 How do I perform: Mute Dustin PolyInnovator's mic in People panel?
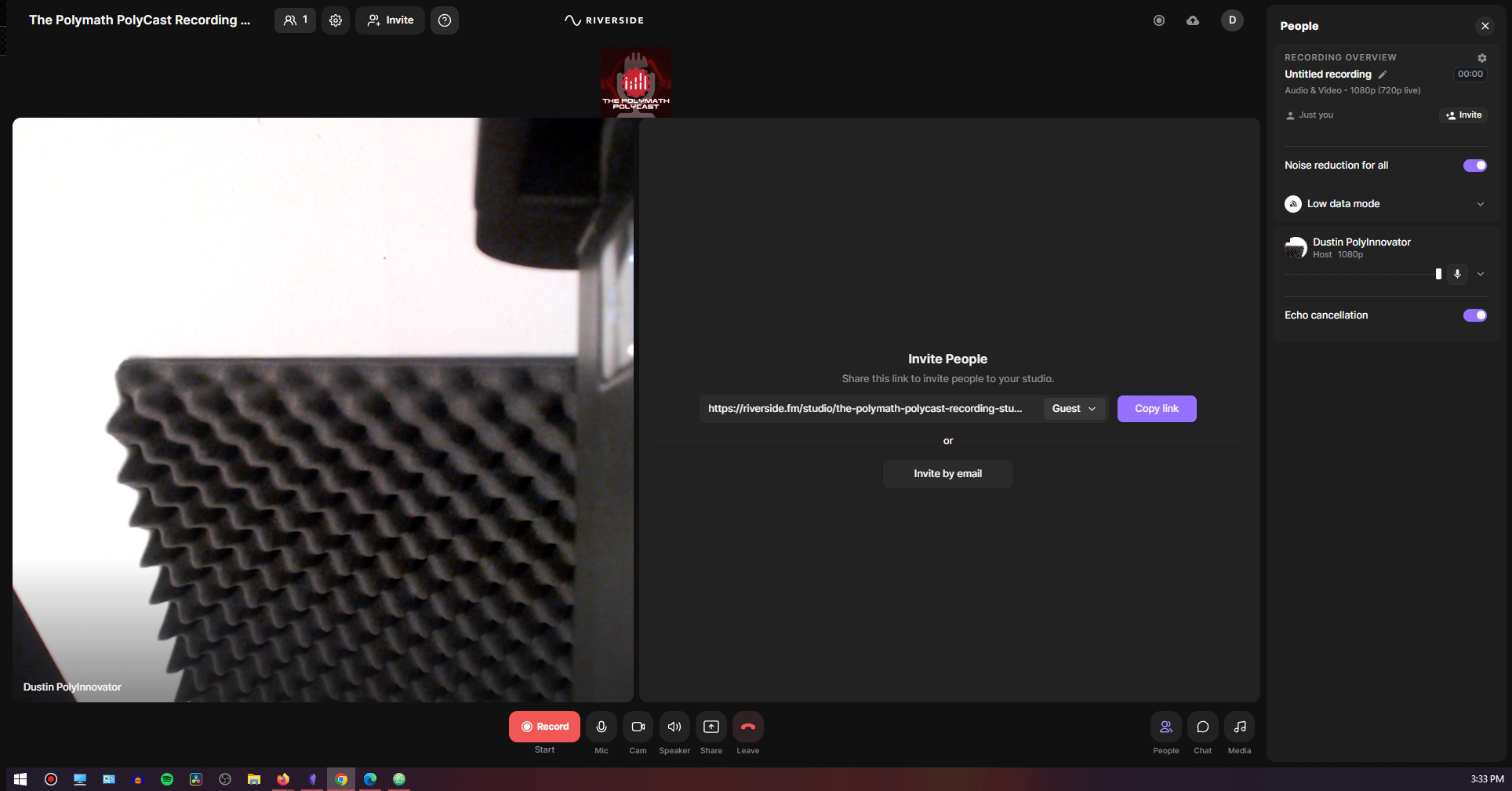pyautogui.click(x=1457, y=274)
